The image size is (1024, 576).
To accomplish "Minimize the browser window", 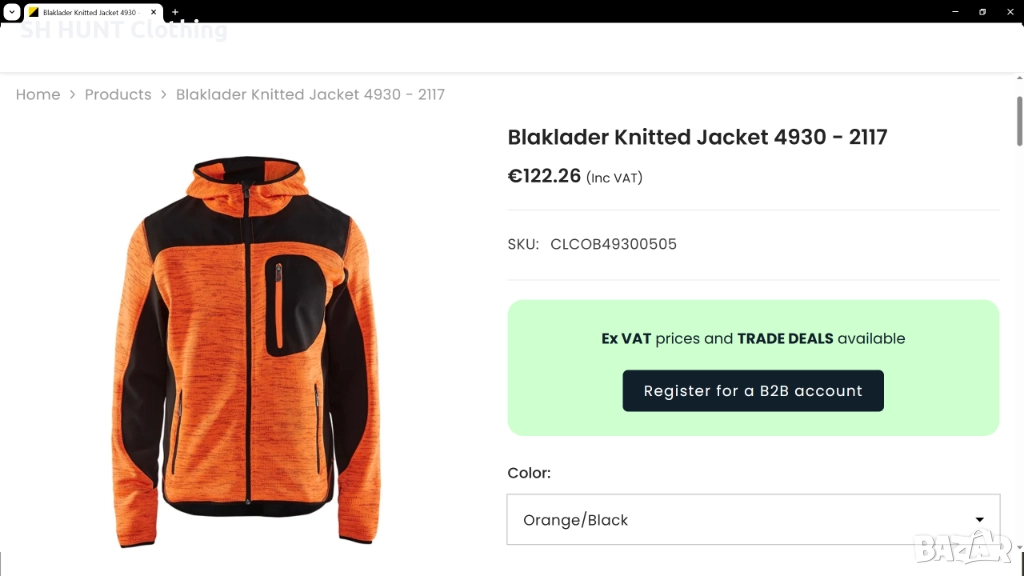I will (x=954, y=12).
